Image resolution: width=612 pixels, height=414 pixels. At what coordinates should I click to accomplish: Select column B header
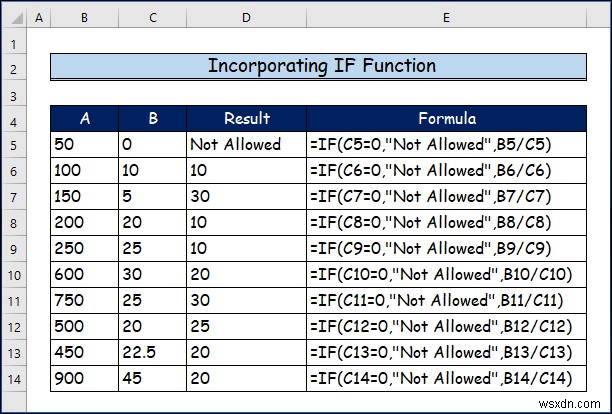click(84, 18)
